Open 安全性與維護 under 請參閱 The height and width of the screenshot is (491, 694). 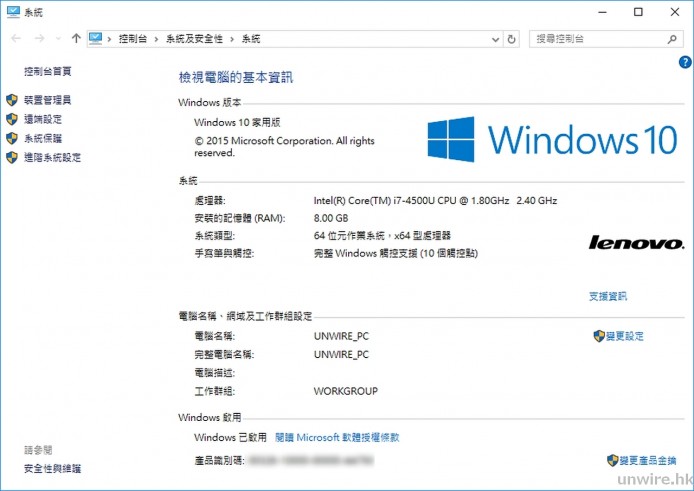(53, 468)
